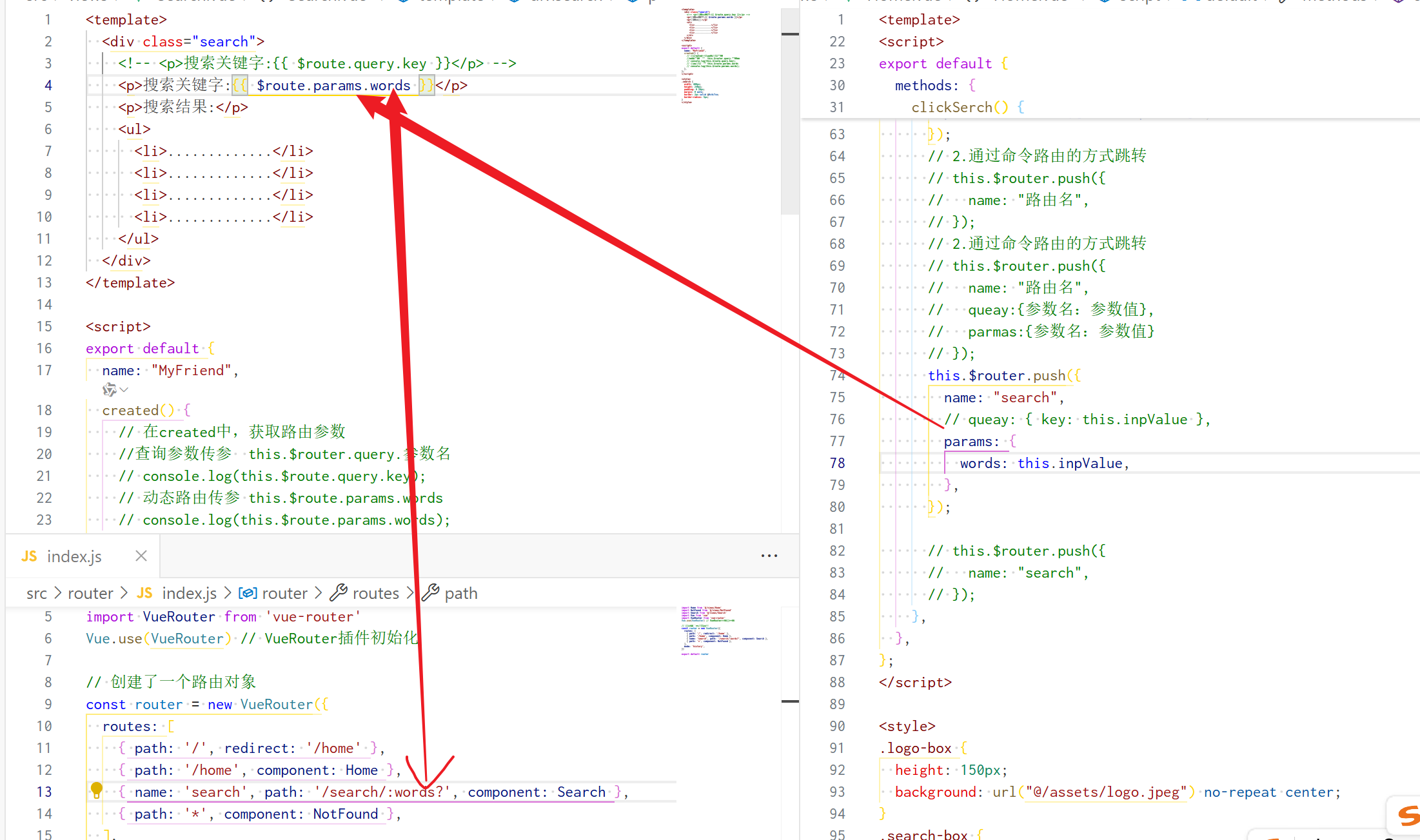Click the JS icon on index.js tab

click(x=29, y=556)
